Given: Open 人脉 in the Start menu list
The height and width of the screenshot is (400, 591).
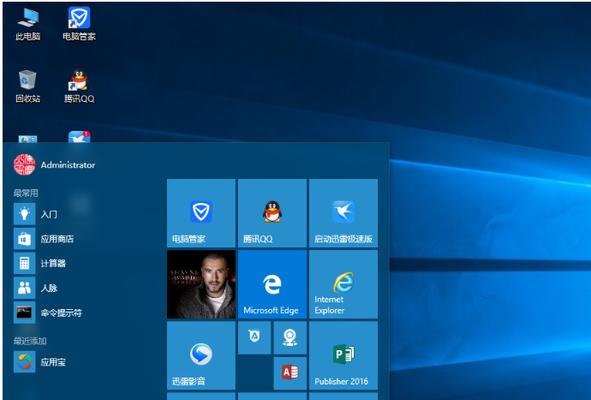Looking at the screenshot, I should pyautogui.click(x=36, y=288).
